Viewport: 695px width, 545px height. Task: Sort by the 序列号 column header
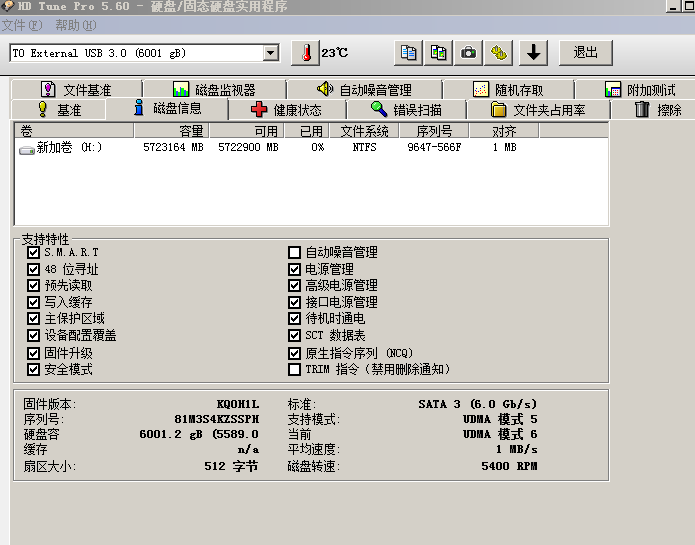434,131
